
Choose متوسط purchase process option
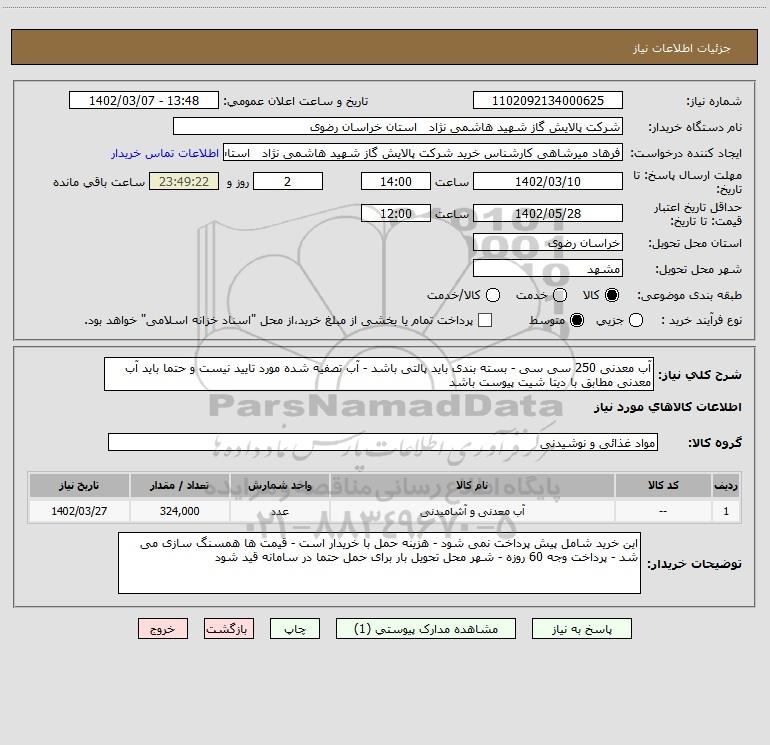tap(577, 320)
